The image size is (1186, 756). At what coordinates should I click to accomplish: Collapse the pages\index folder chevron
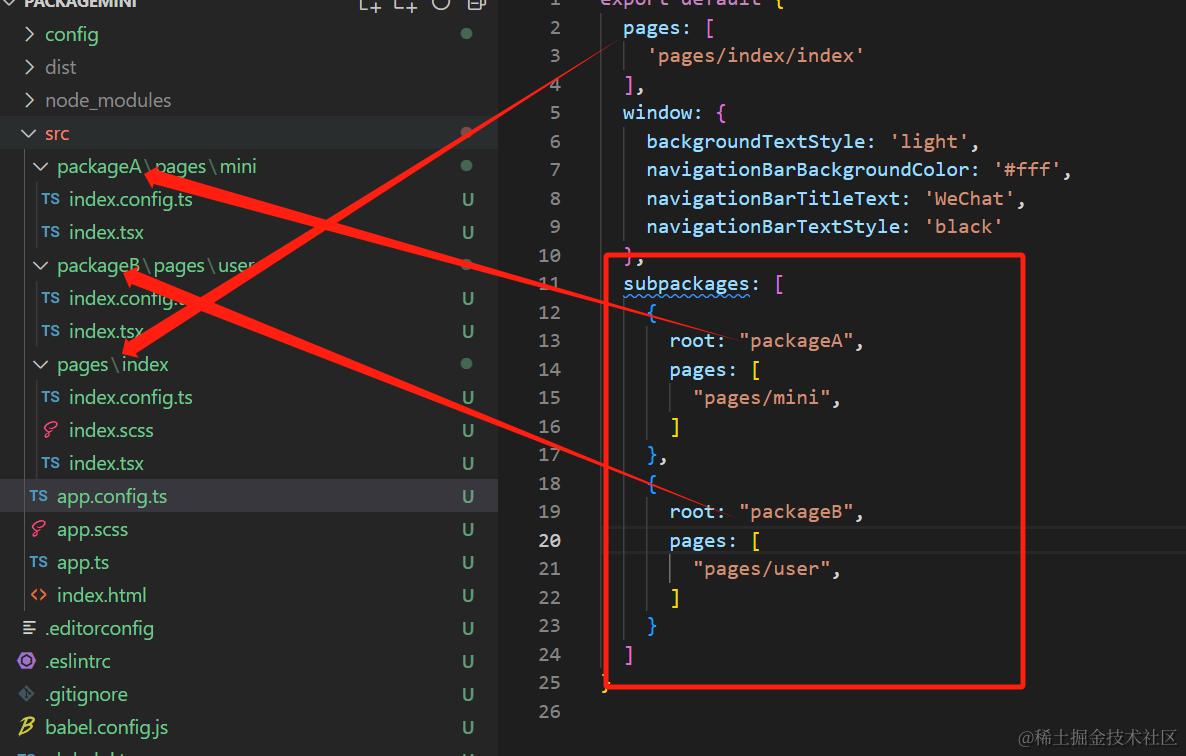pyautogui.click(x=41, y=364)
